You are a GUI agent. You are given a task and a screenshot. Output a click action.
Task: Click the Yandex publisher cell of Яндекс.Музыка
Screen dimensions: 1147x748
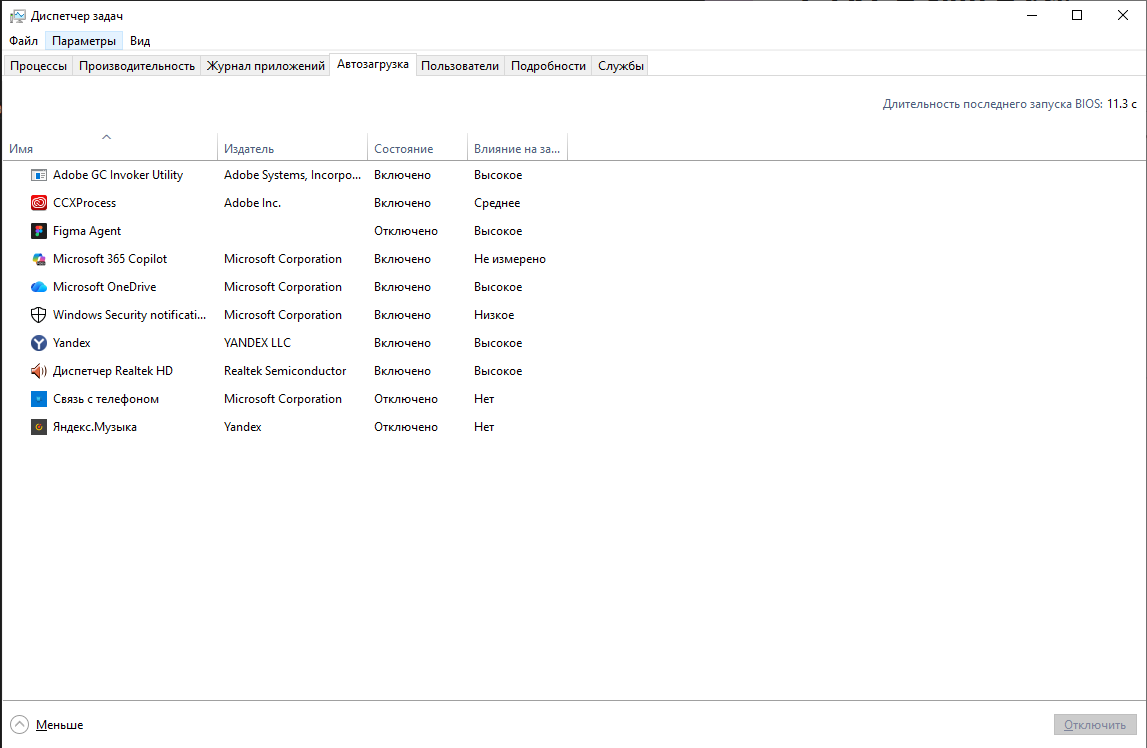(x=243, y=427)
